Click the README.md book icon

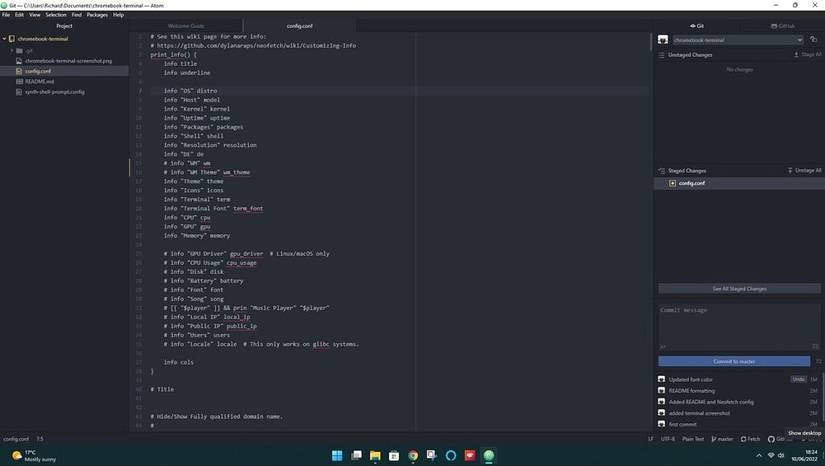19,82
